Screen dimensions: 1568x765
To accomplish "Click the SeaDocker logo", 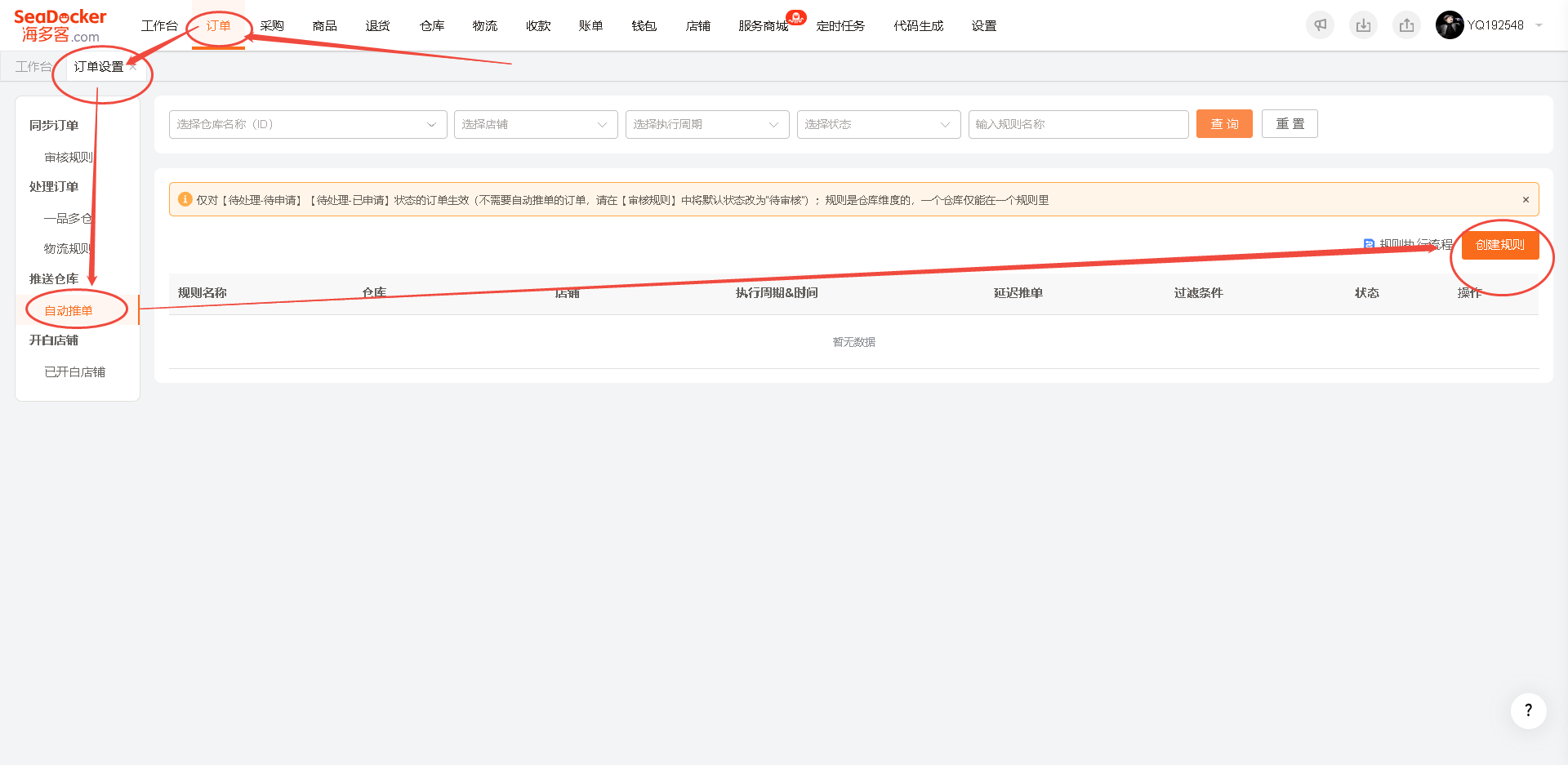I will coord(60,26).
